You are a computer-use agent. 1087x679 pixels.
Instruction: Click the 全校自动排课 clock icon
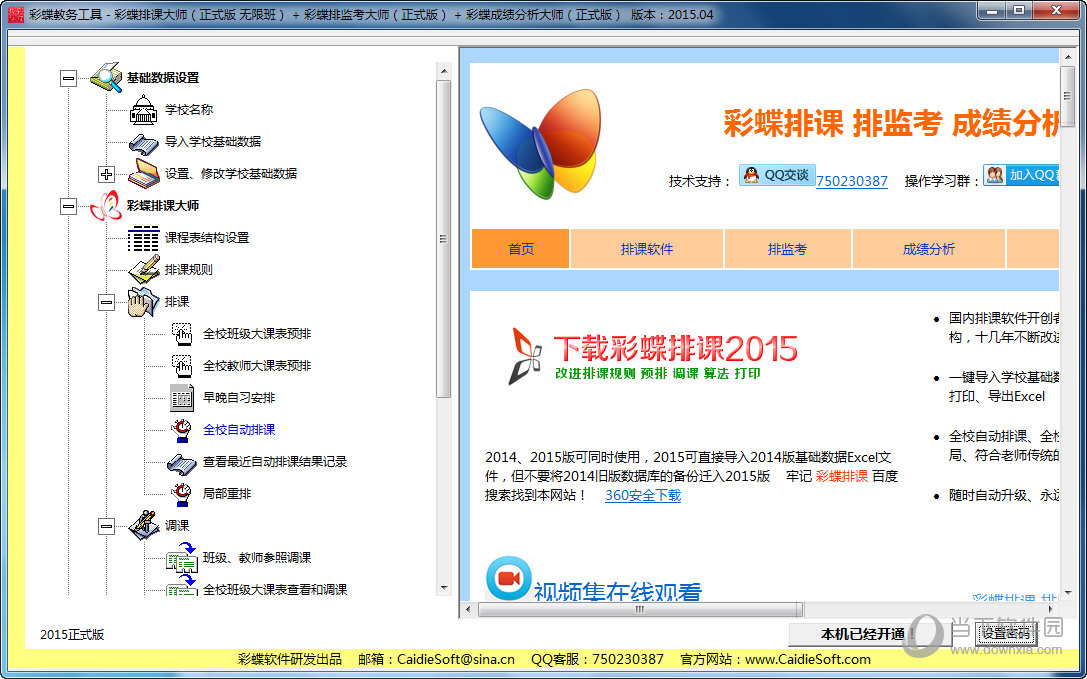(x=182, y=430)
